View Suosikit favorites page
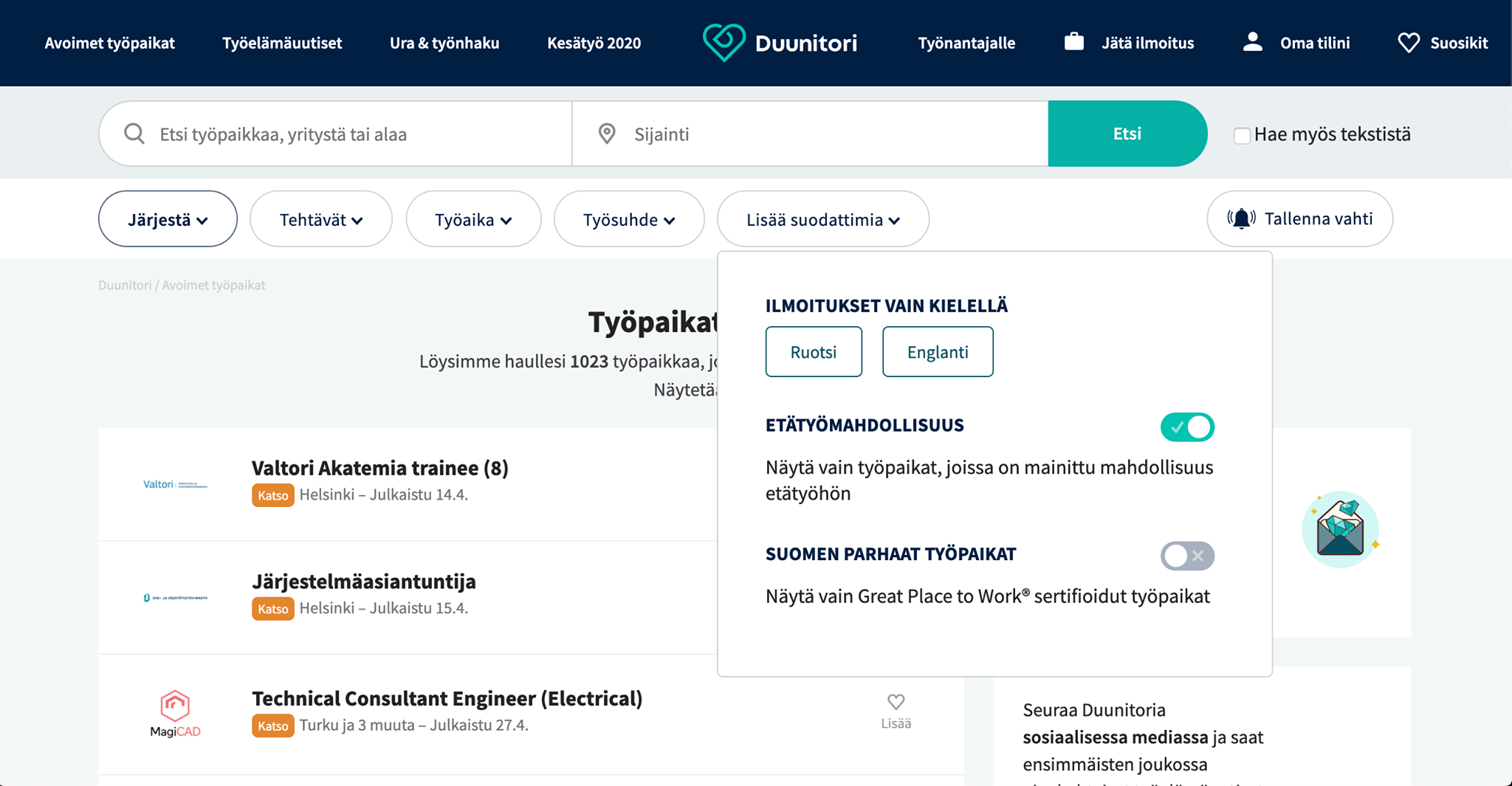The image size is (1512, 786). click(1459, 43)
